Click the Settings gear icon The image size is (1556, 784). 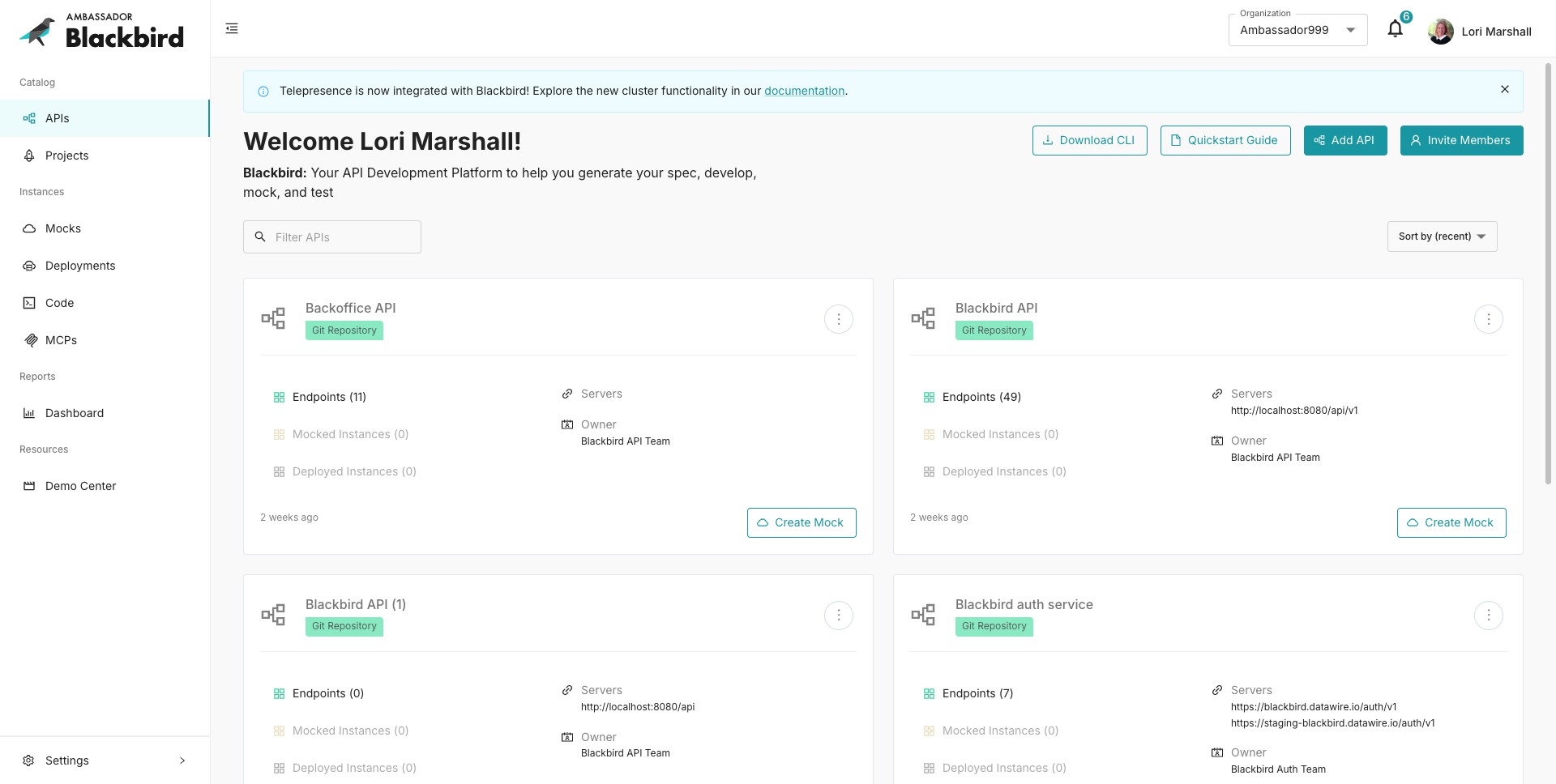point(29,761)
